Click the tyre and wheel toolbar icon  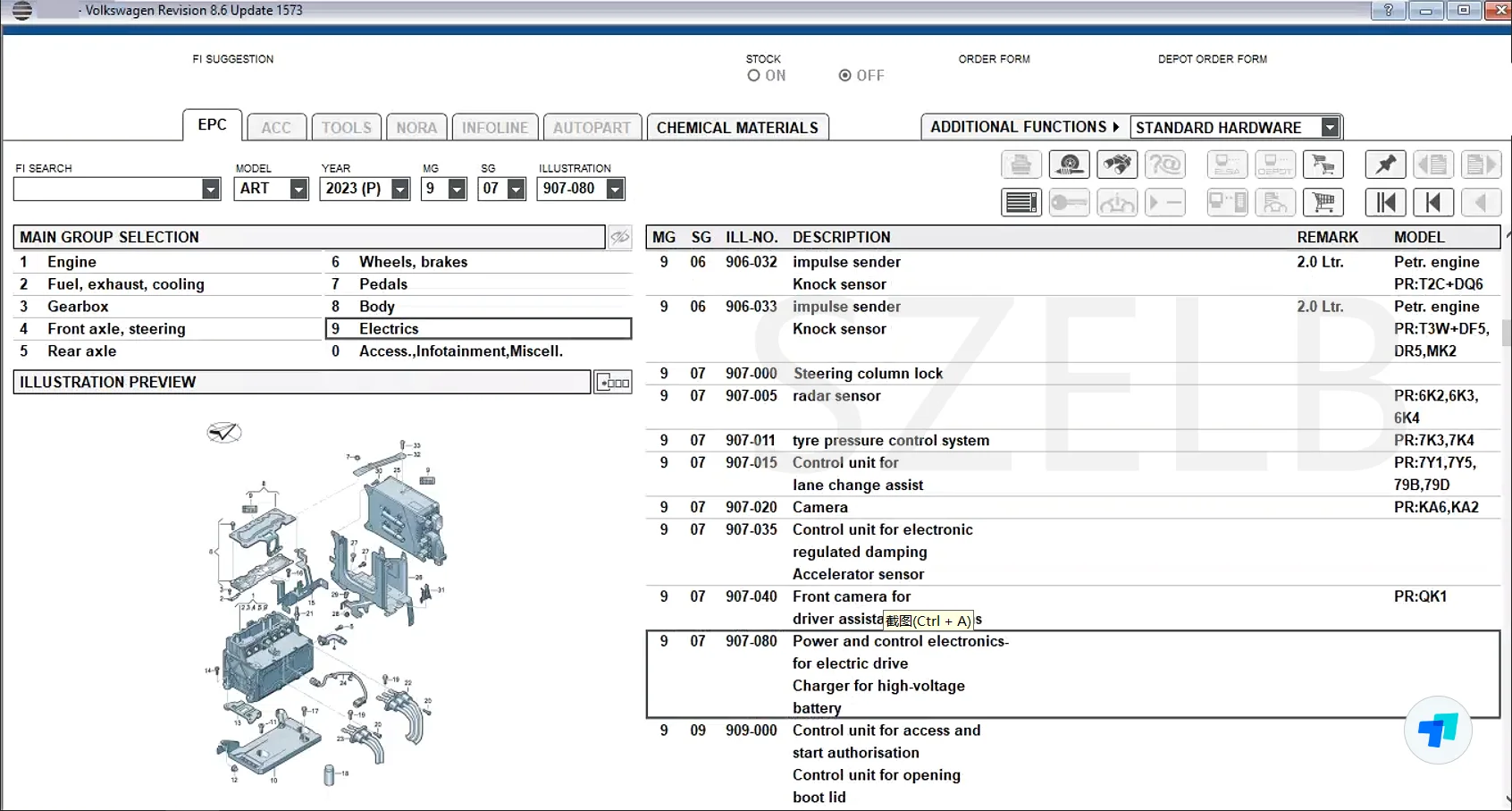tap(1069, 165)
